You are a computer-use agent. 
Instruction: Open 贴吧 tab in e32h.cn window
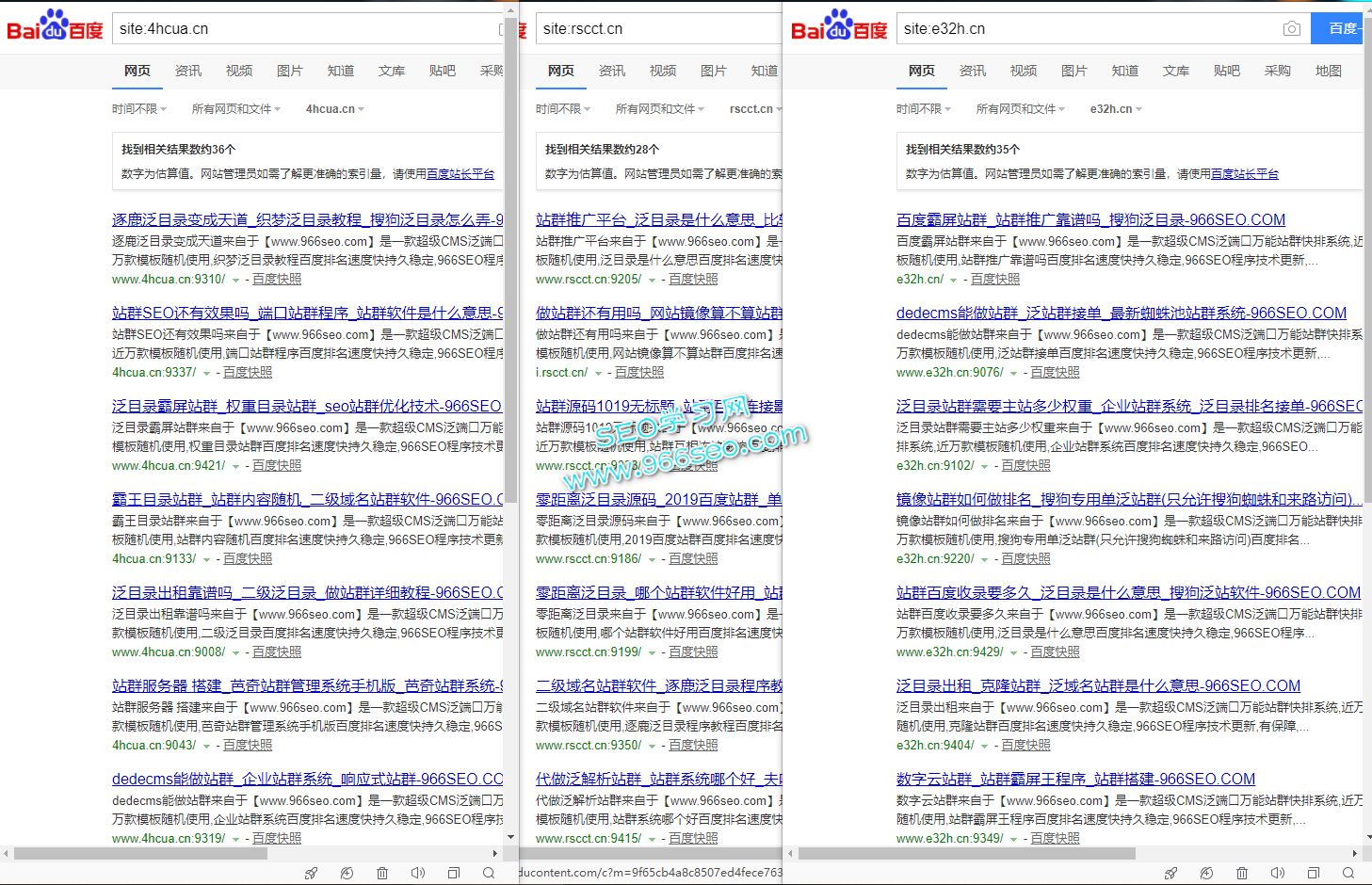(1227, 71)
